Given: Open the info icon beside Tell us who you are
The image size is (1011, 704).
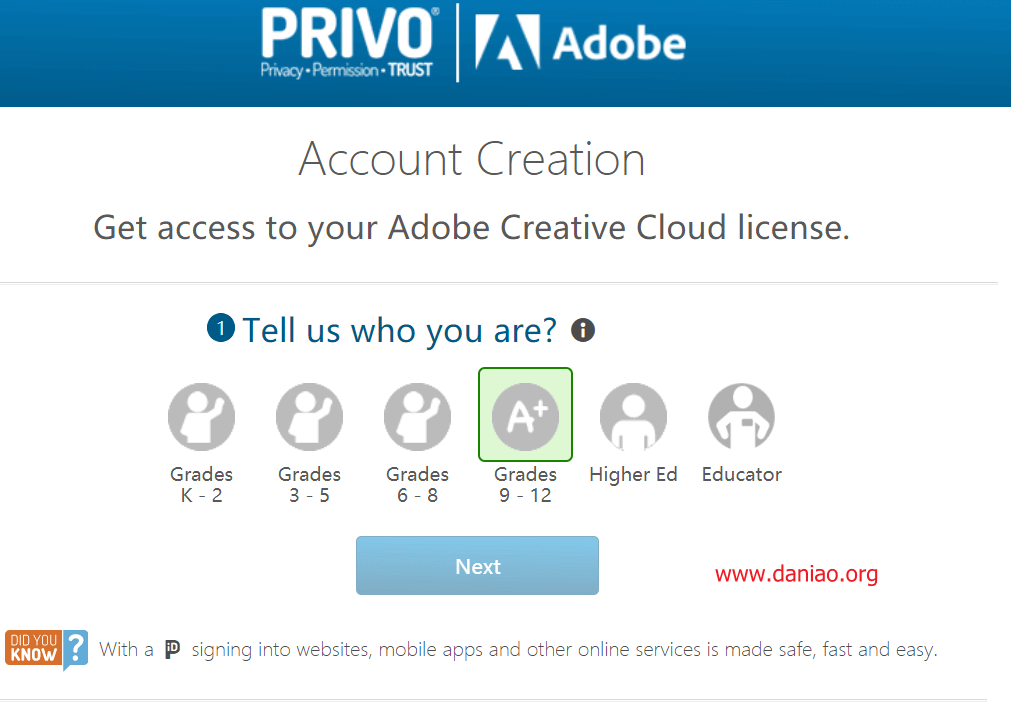Looking at the screenshot, I should [583, 330].
